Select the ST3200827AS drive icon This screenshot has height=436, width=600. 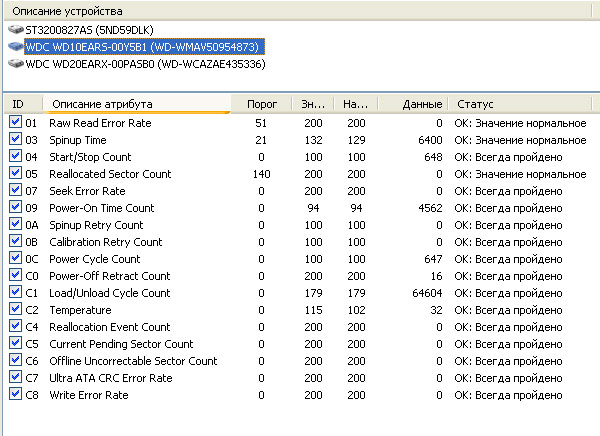pyautogui.click(x=16, y=29)
